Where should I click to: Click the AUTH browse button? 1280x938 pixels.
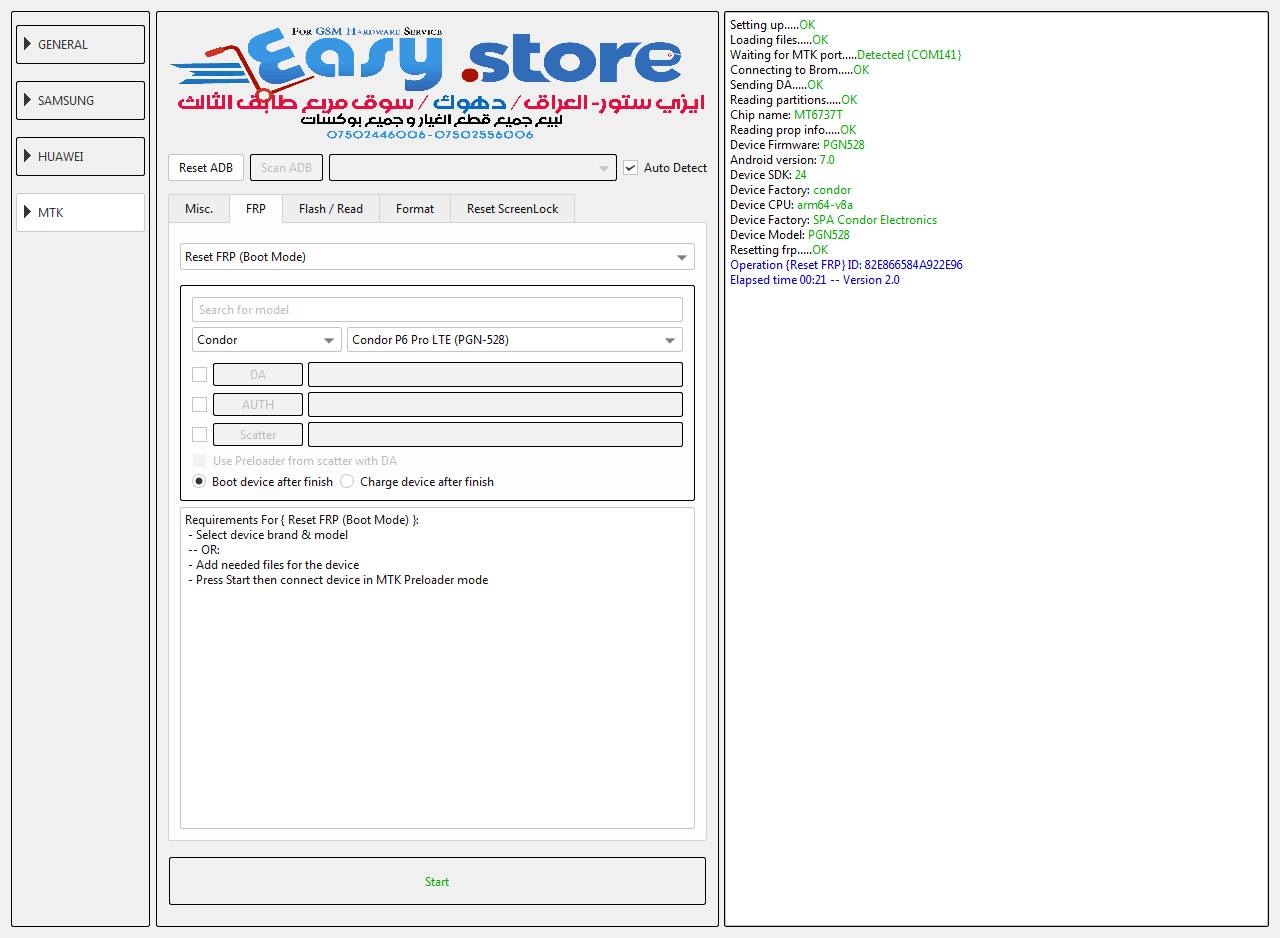(x=258, y=405)
